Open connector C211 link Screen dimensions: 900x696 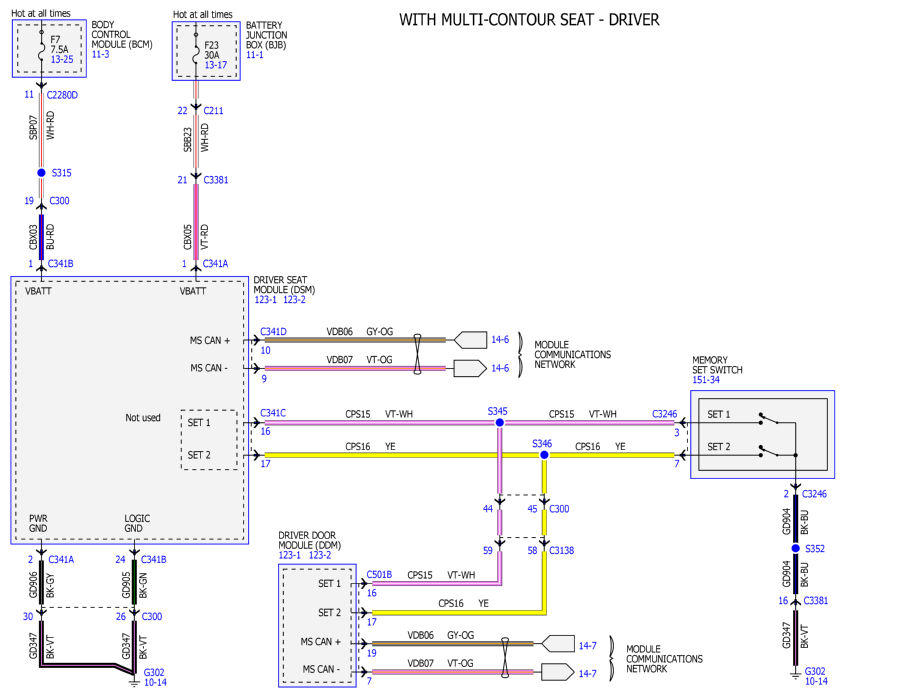tap(214, 111)
